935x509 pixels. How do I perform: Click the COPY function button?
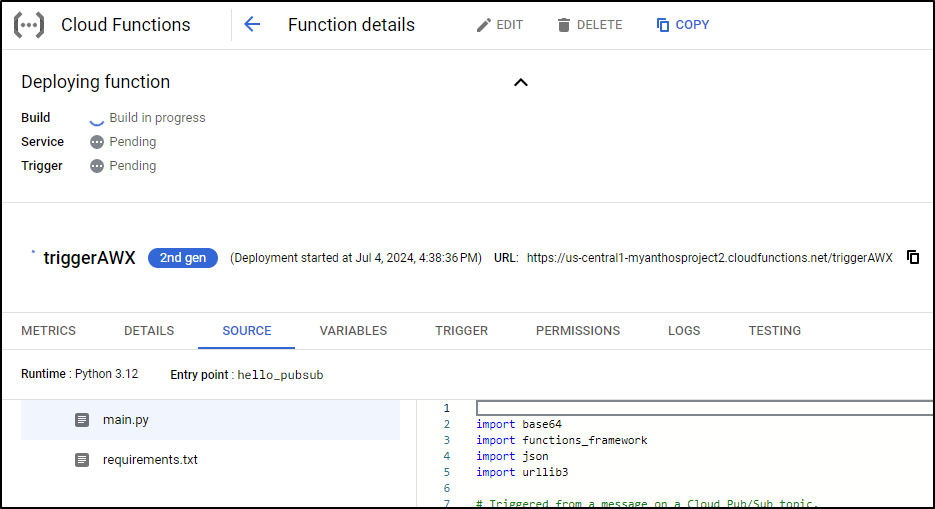(x=683, y=25)
